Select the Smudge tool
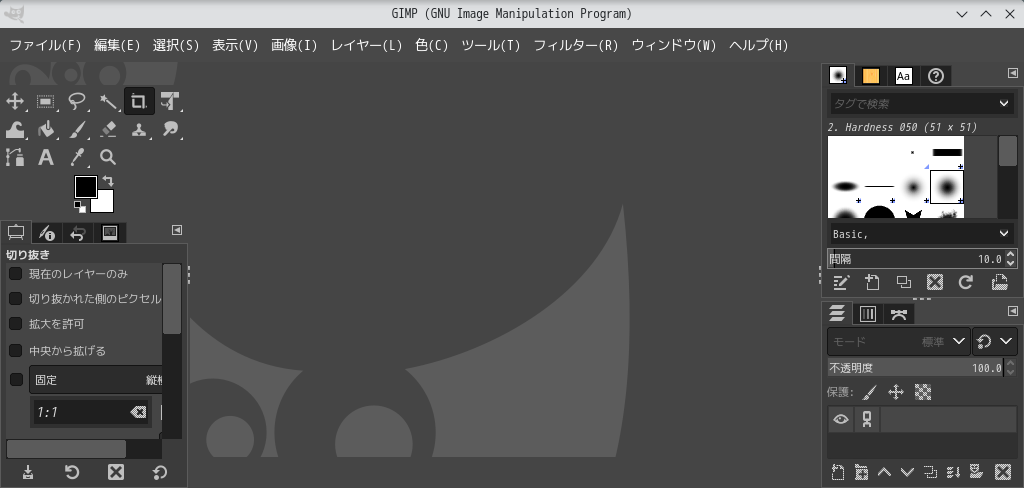1024x488 pixels. point(170,129)
